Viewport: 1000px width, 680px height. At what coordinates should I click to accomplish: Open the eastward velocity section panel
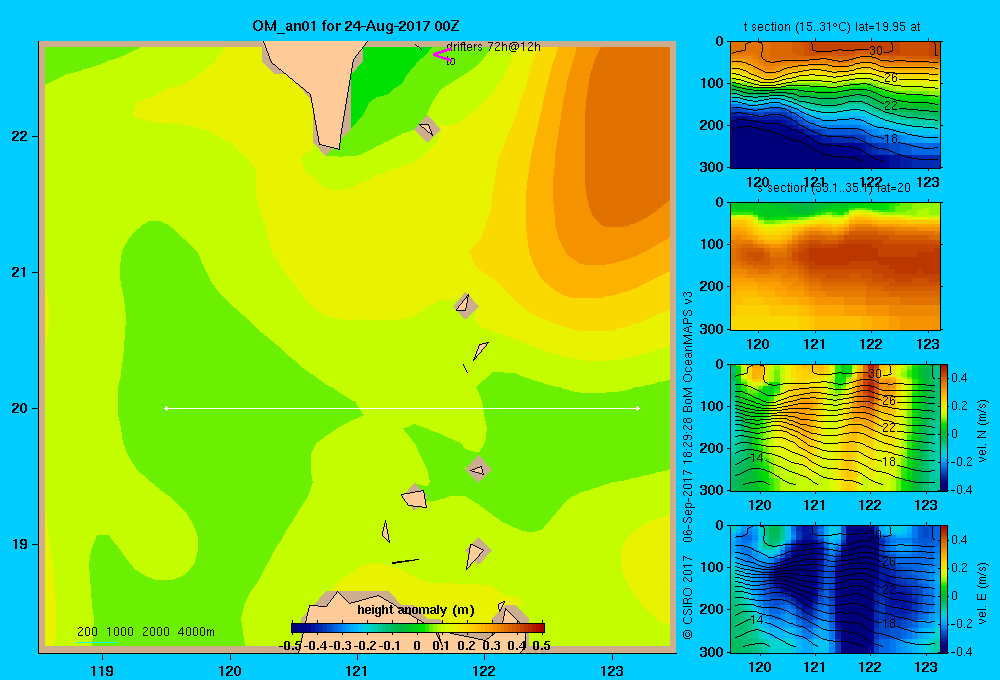pos(835,589)
